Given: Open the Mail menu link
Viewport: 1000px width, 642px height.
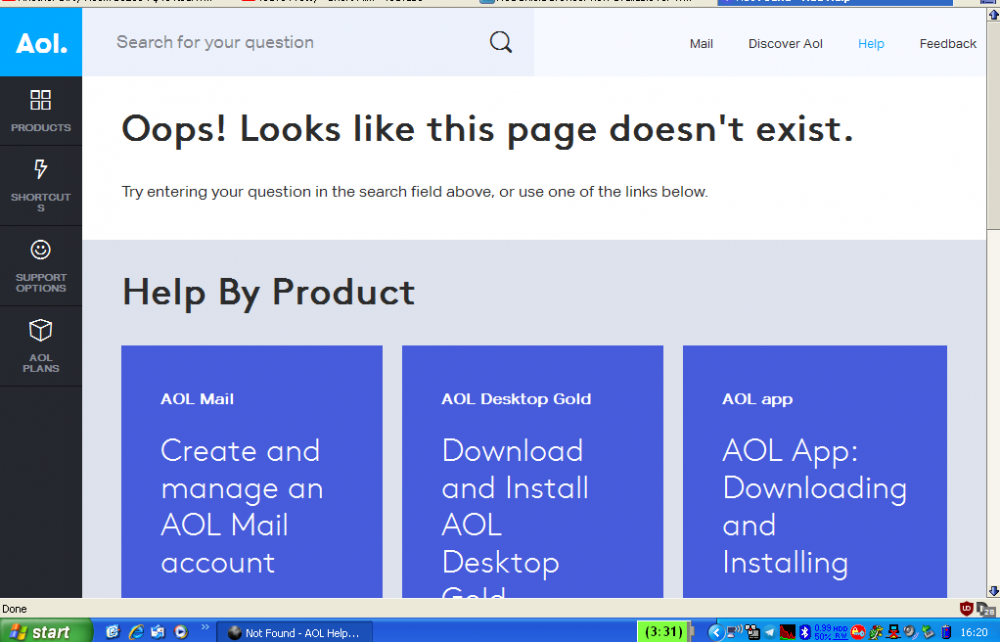Looking at the screenshot, I should click(x=701, y=44).
